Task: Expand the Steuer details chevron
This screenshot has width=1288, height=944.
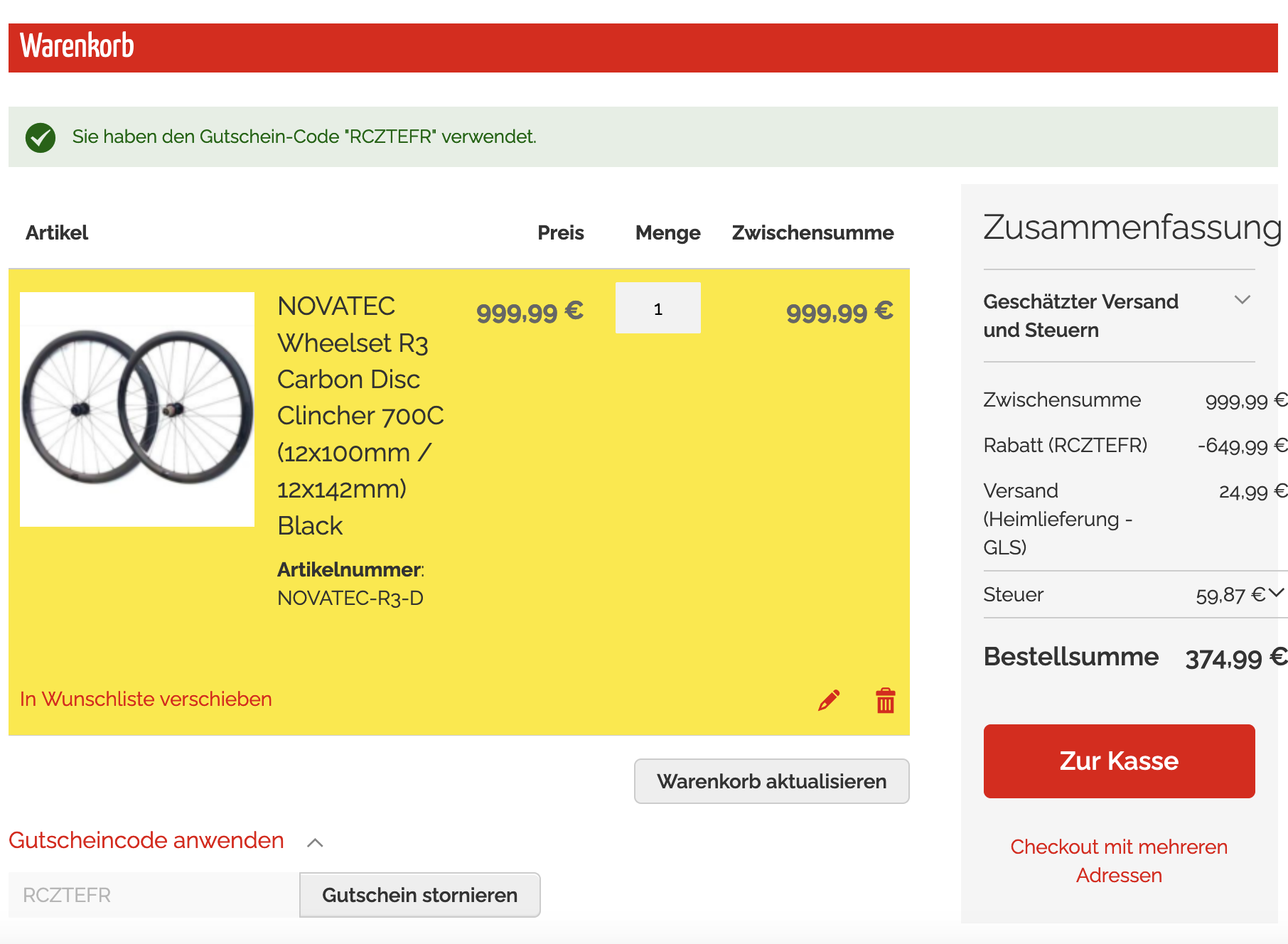Action: pyautogui.click(x=1277, y=592)
